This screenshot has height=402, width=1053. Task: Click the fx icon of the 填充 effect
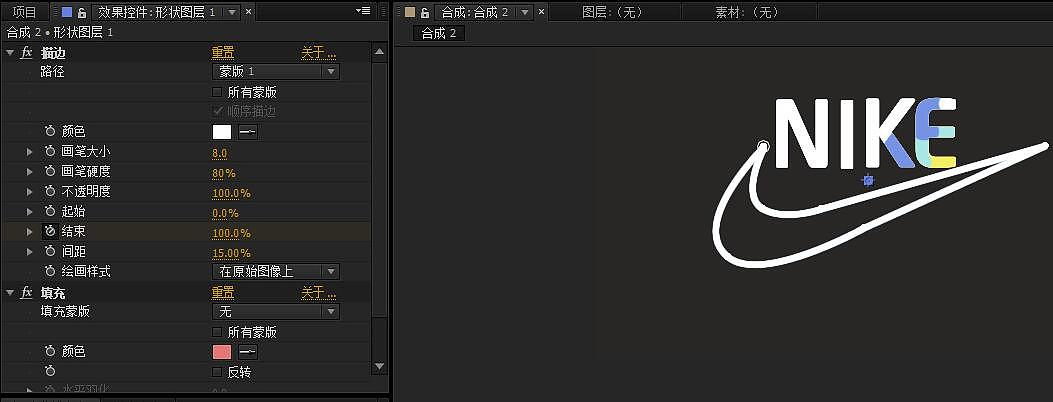coord(27,293)
